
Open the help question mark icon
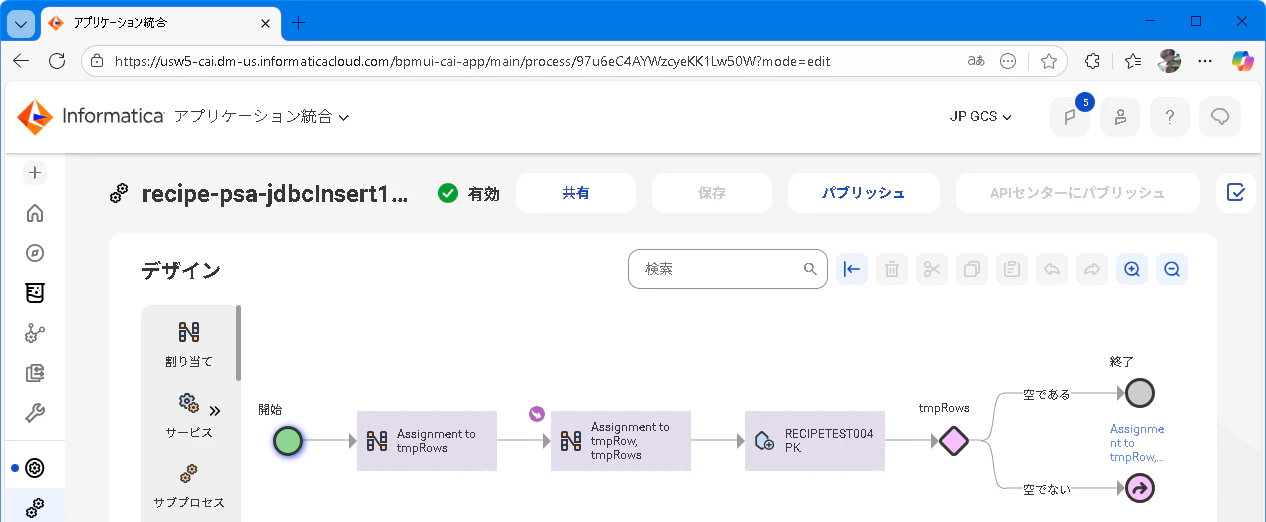1170,117
